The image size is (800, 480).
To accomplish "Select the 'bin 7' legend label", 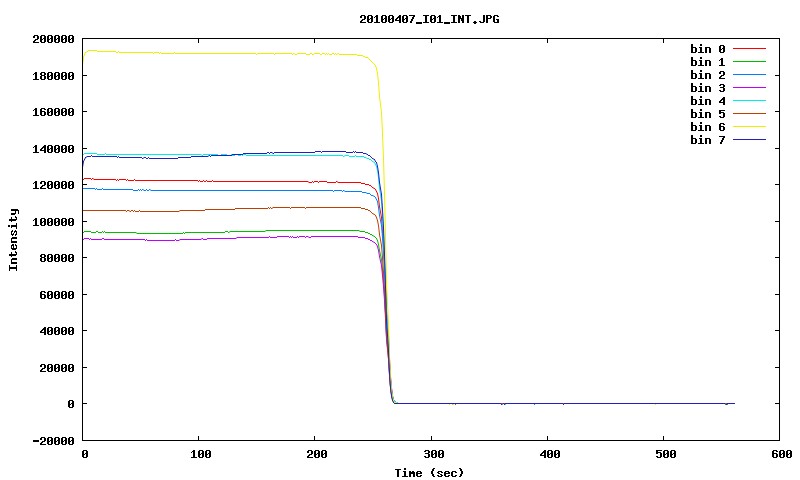I will coord(708,140).
